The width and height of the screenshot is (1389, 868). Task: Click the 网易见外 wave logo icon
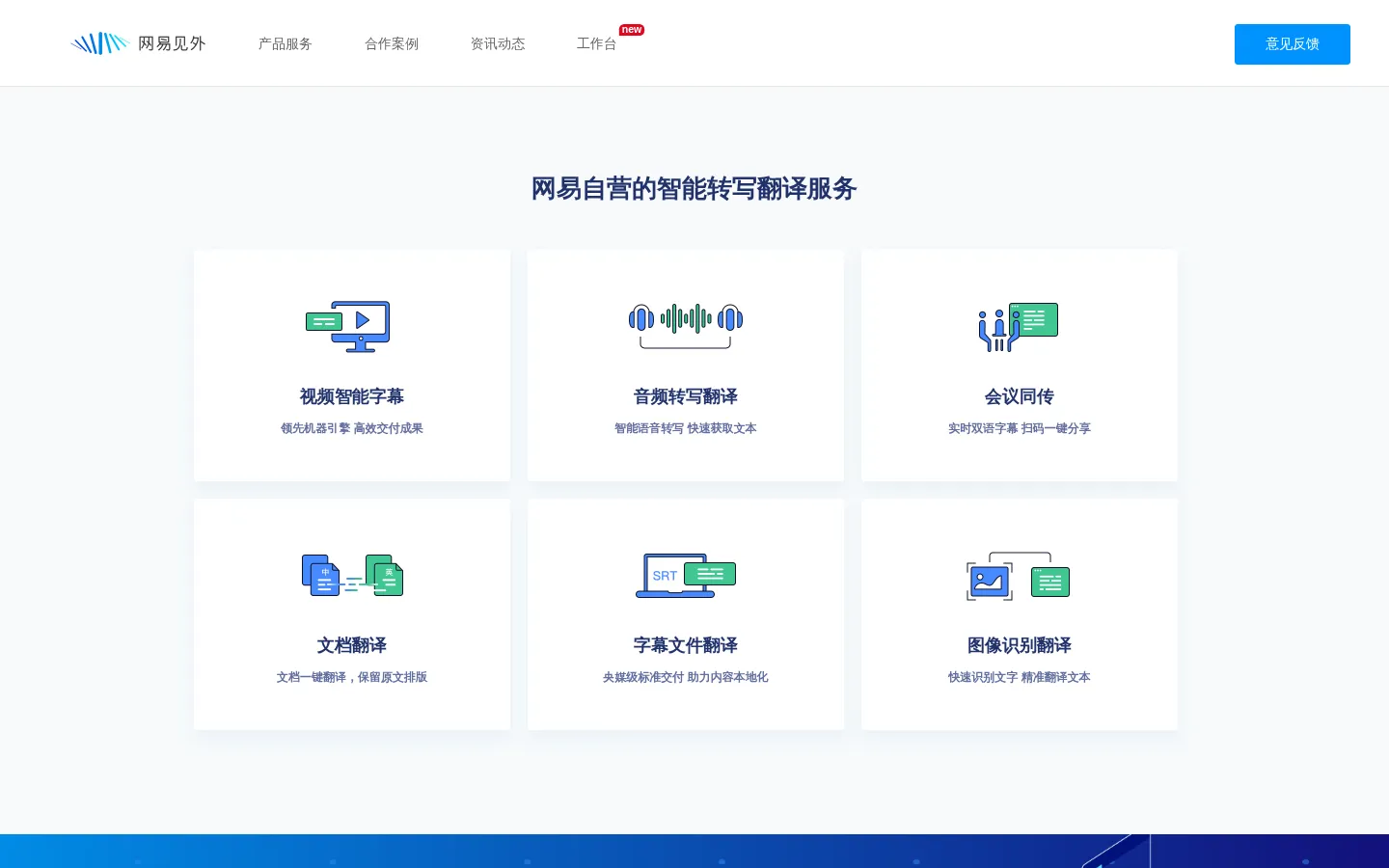tap(100, 43)
